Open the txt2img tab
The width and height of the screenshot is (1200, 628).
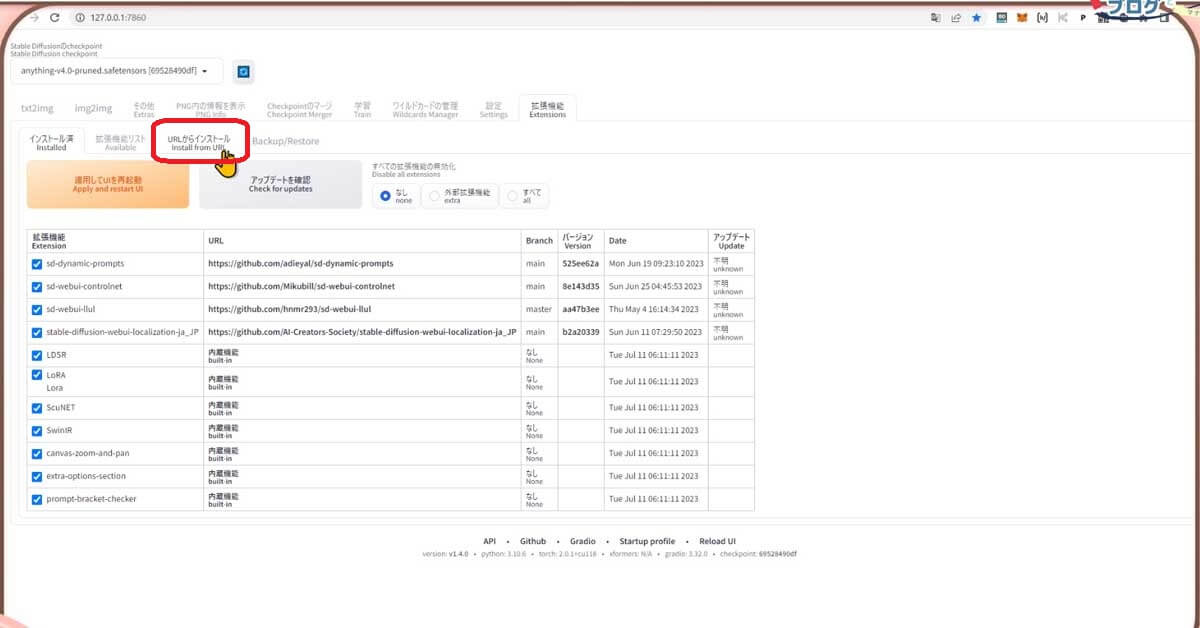37,108
